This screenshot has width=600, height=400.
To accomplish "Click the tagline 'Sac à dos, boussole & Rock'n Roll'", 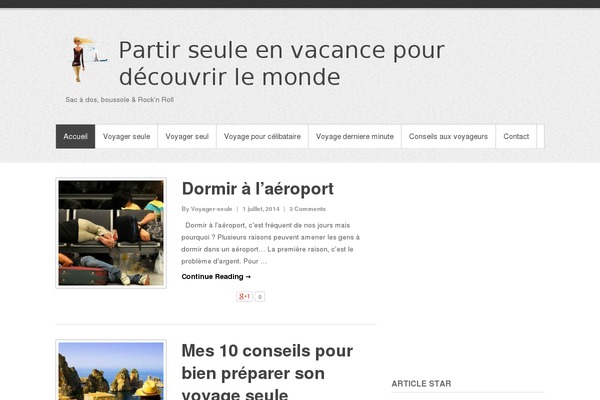I will click(x=119, y=100).
